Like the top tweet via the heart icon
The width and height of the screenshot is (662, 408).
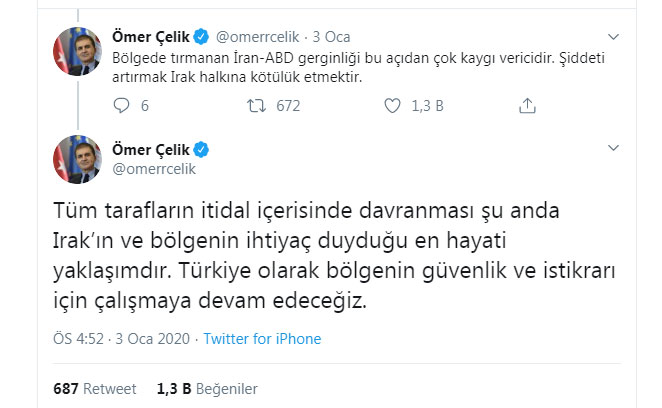390,105
